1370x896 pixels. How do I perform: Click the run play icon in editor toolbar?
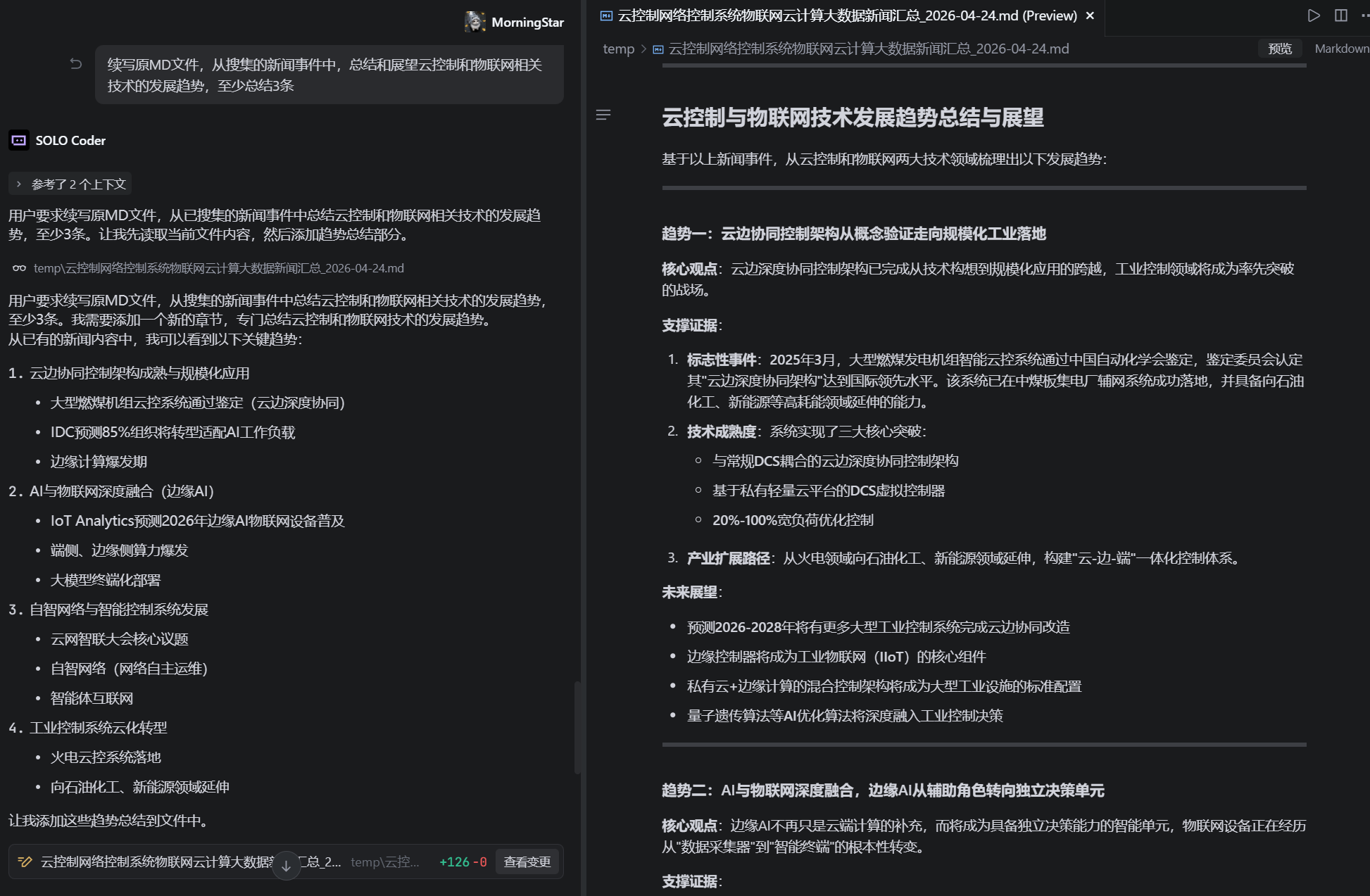point(1314,15)
